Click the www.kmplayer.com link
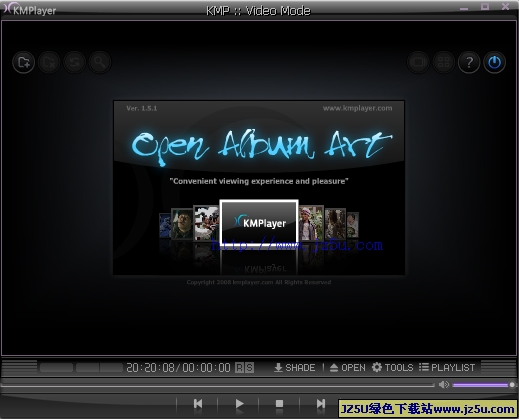This screenshot has height=419, width=519. 357,108
